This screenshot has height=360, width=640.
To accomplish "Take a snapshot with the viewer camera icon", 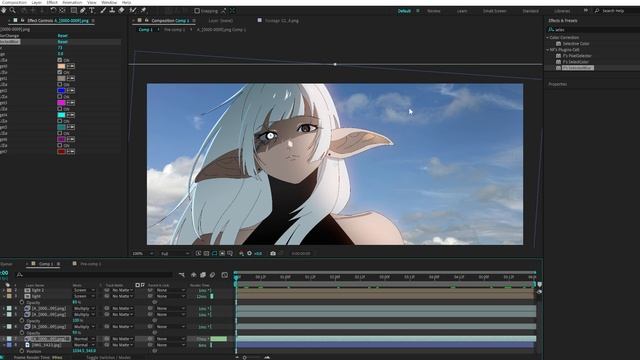I will click(273, 253).
